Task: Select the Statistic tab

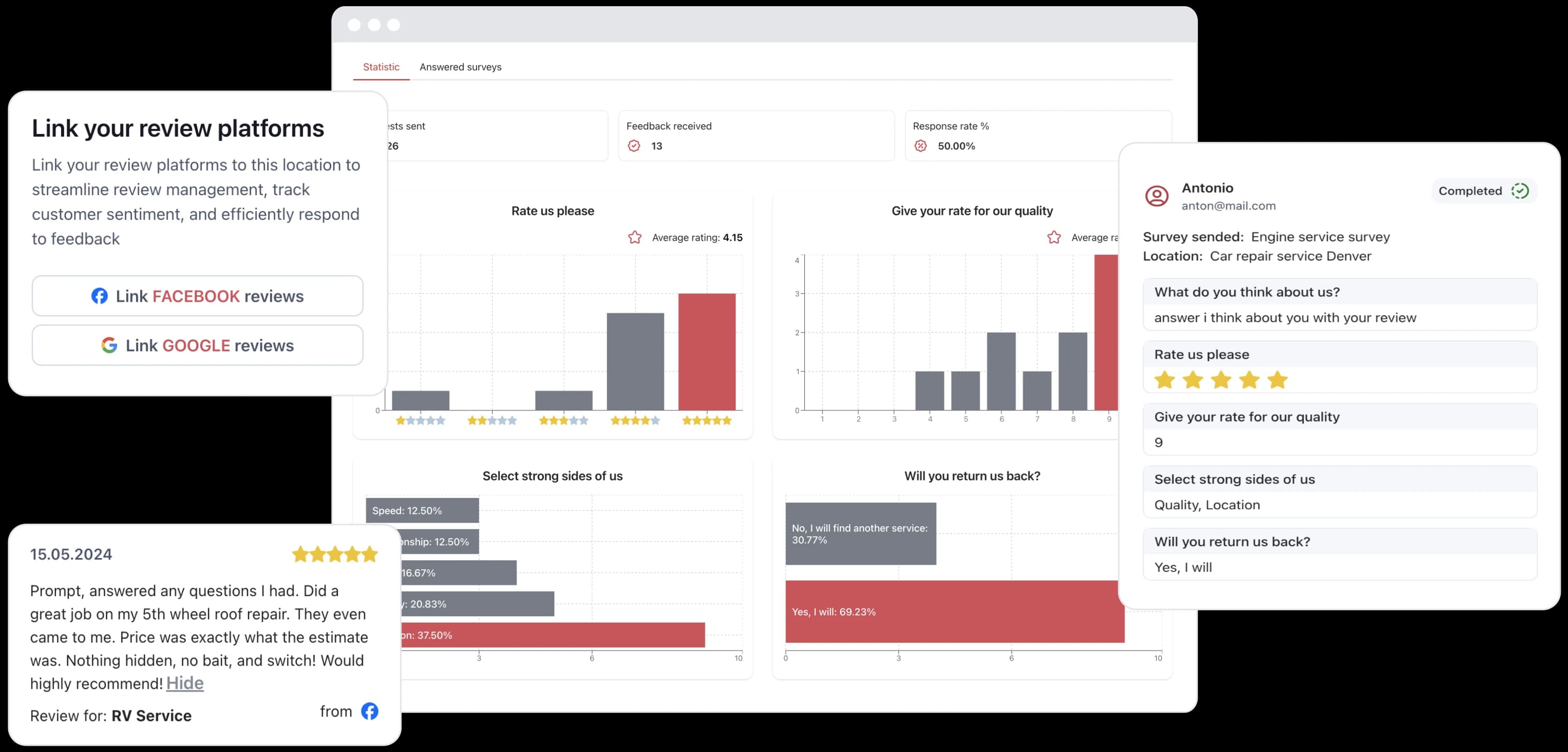Action: pyautogui.click(x=381, y=66)
